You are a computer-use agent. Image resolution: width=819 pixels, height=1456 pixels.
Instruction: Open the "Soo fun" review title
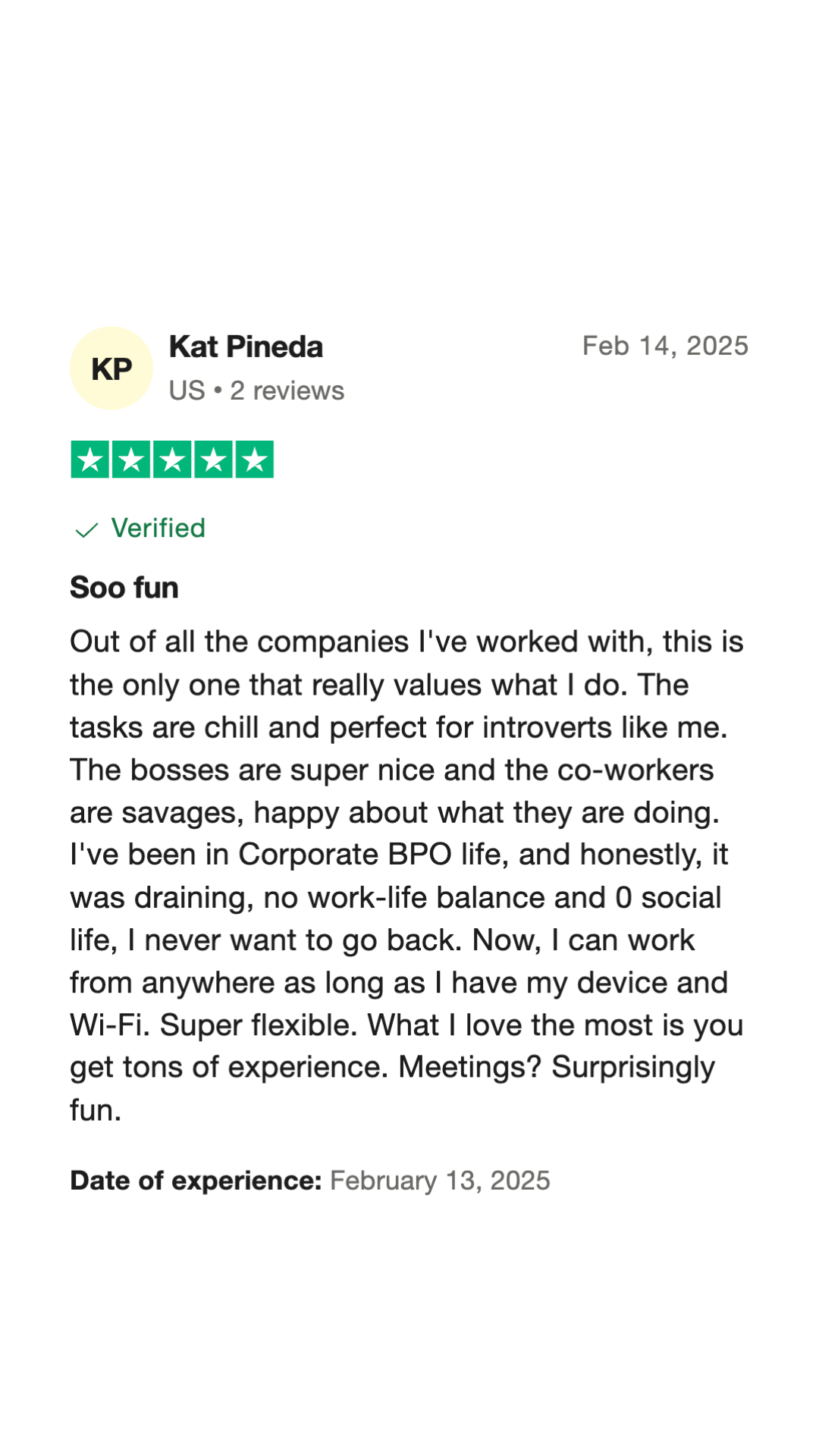(124, 588)
